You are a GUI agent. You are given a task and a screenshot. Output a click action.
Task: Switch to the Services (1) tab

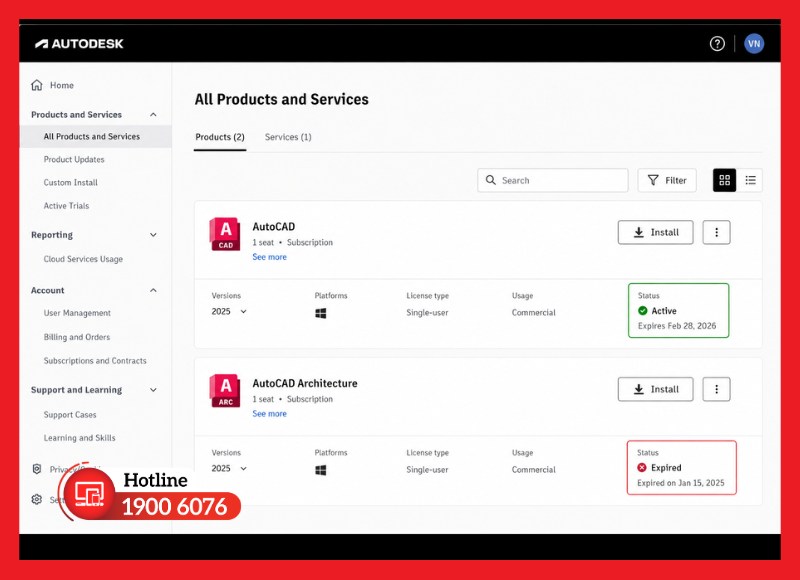click(x=288, y=137)
